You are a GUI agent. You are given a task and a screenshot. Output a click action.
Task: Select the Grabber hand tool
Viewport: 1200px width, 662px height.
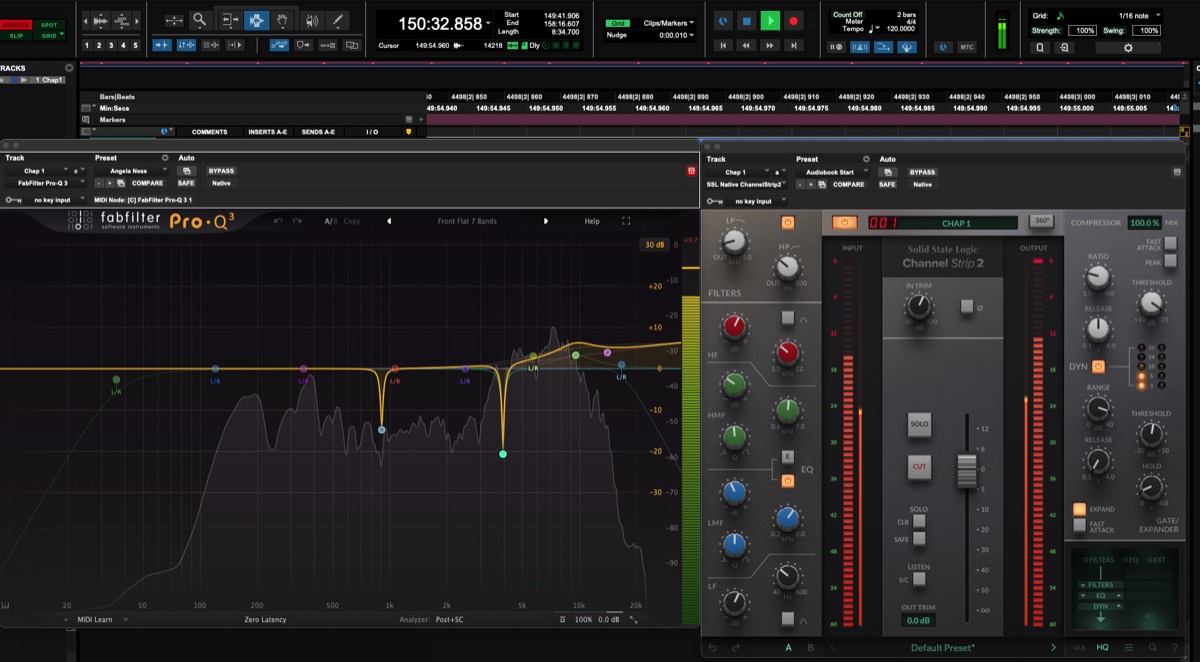coord(283,20)
